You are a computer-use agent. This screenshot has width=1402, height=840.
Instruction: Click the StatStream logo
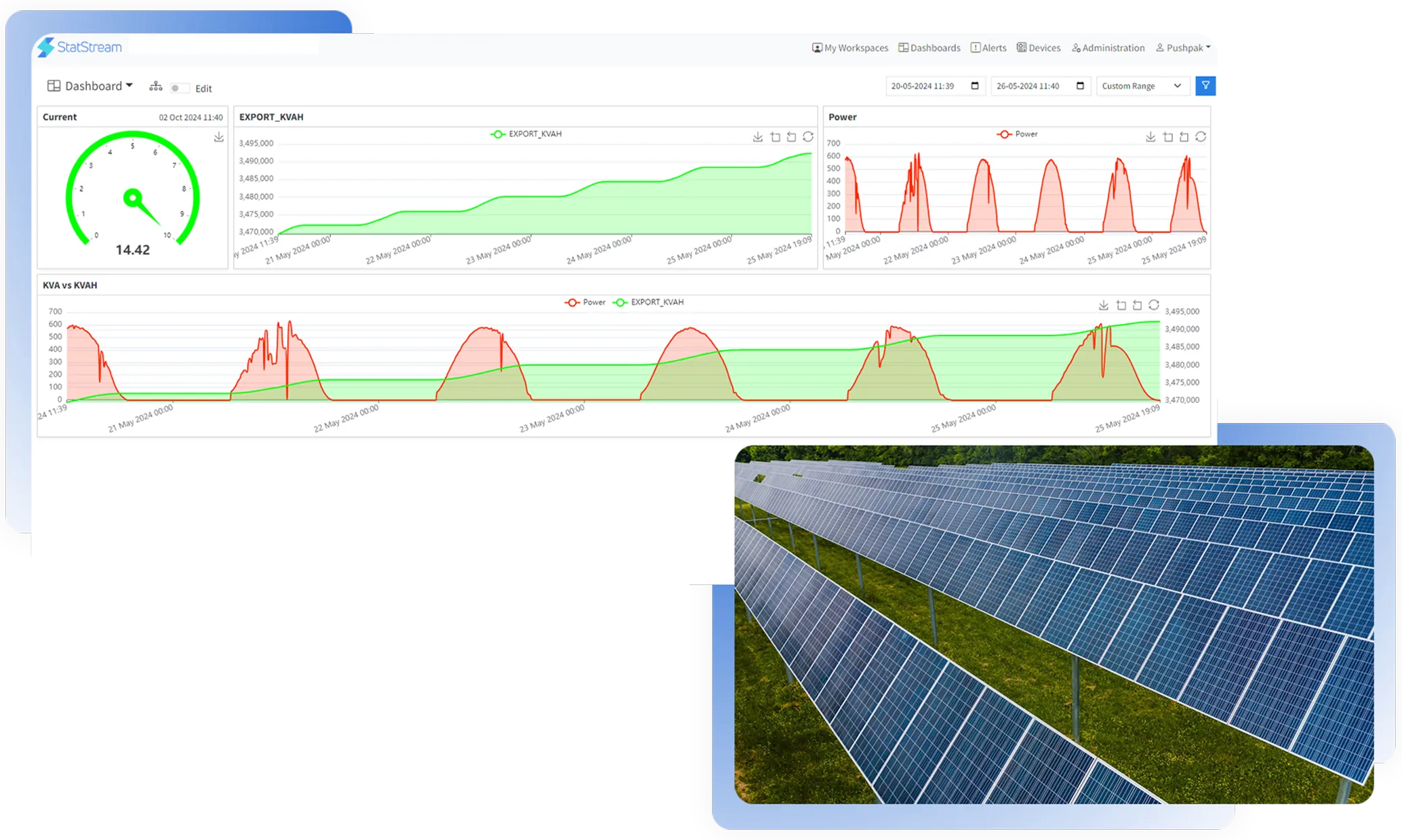(x=80, y=47)
